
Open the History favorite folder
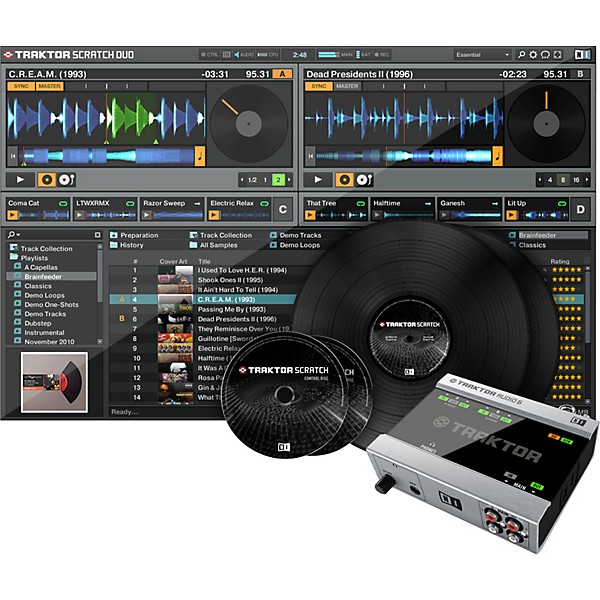(127, 245)
